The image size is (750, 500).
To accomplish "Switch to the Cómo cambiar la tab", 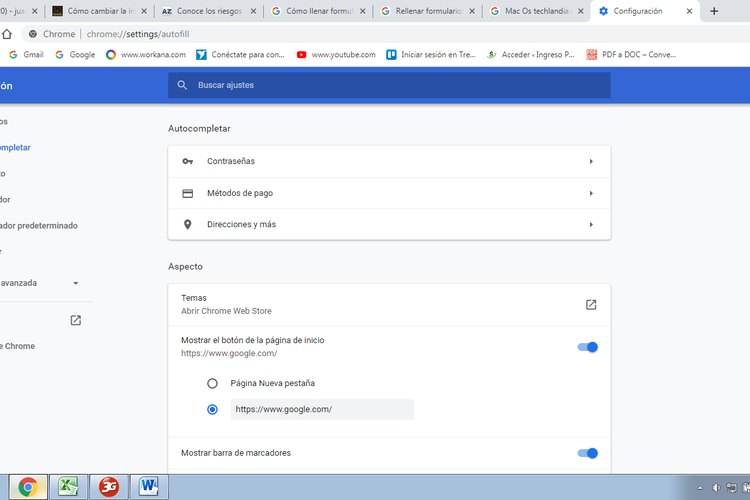I will [99, 11].
